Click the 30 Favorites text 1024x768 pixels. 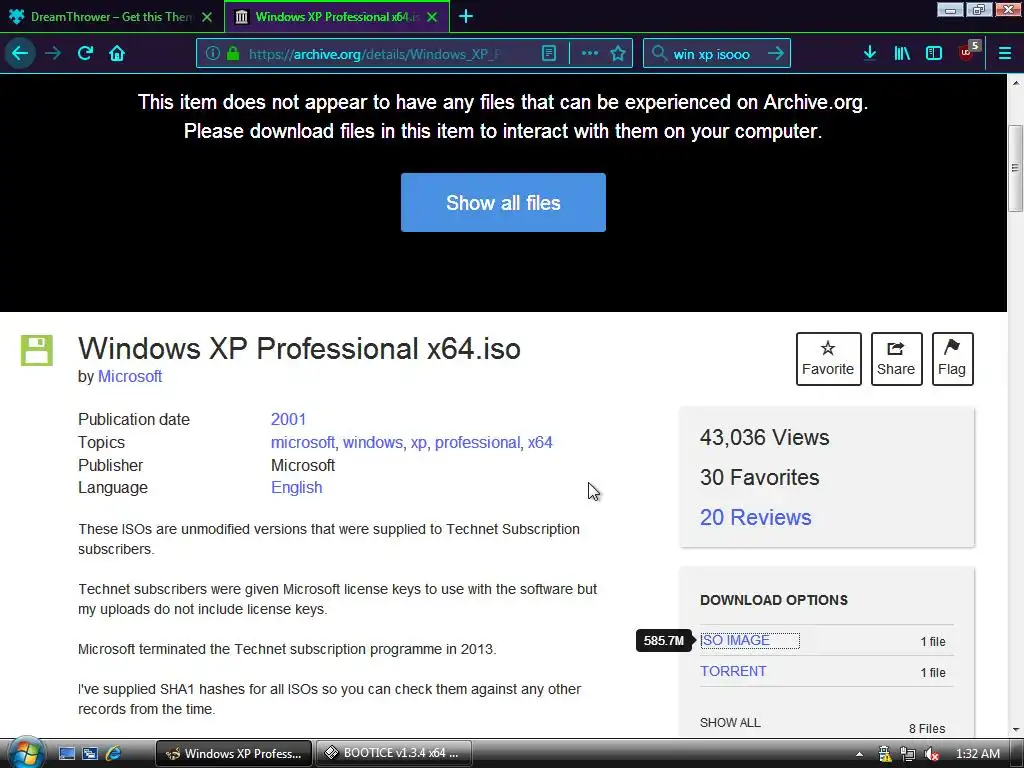[x=760, y=477]
